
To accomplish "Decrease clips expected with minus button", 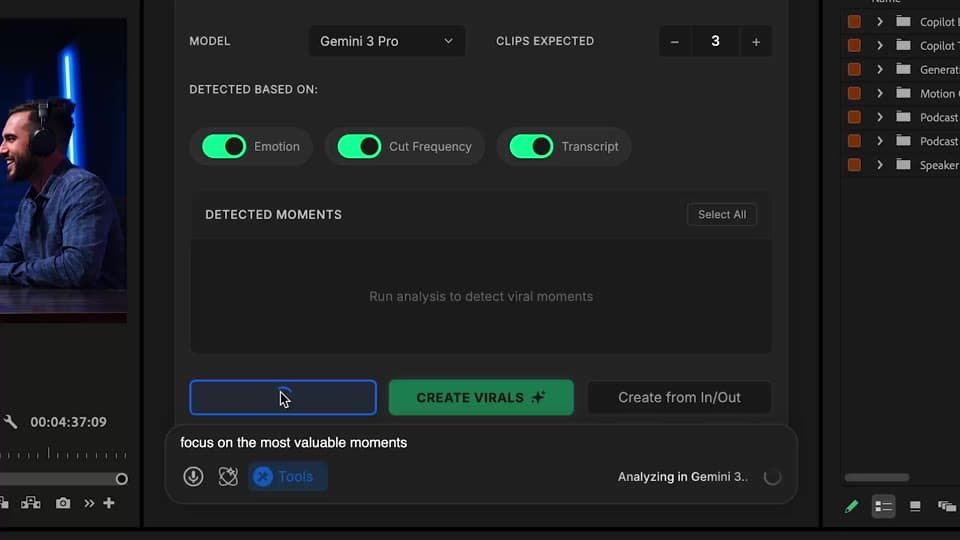I will point(675,42).
